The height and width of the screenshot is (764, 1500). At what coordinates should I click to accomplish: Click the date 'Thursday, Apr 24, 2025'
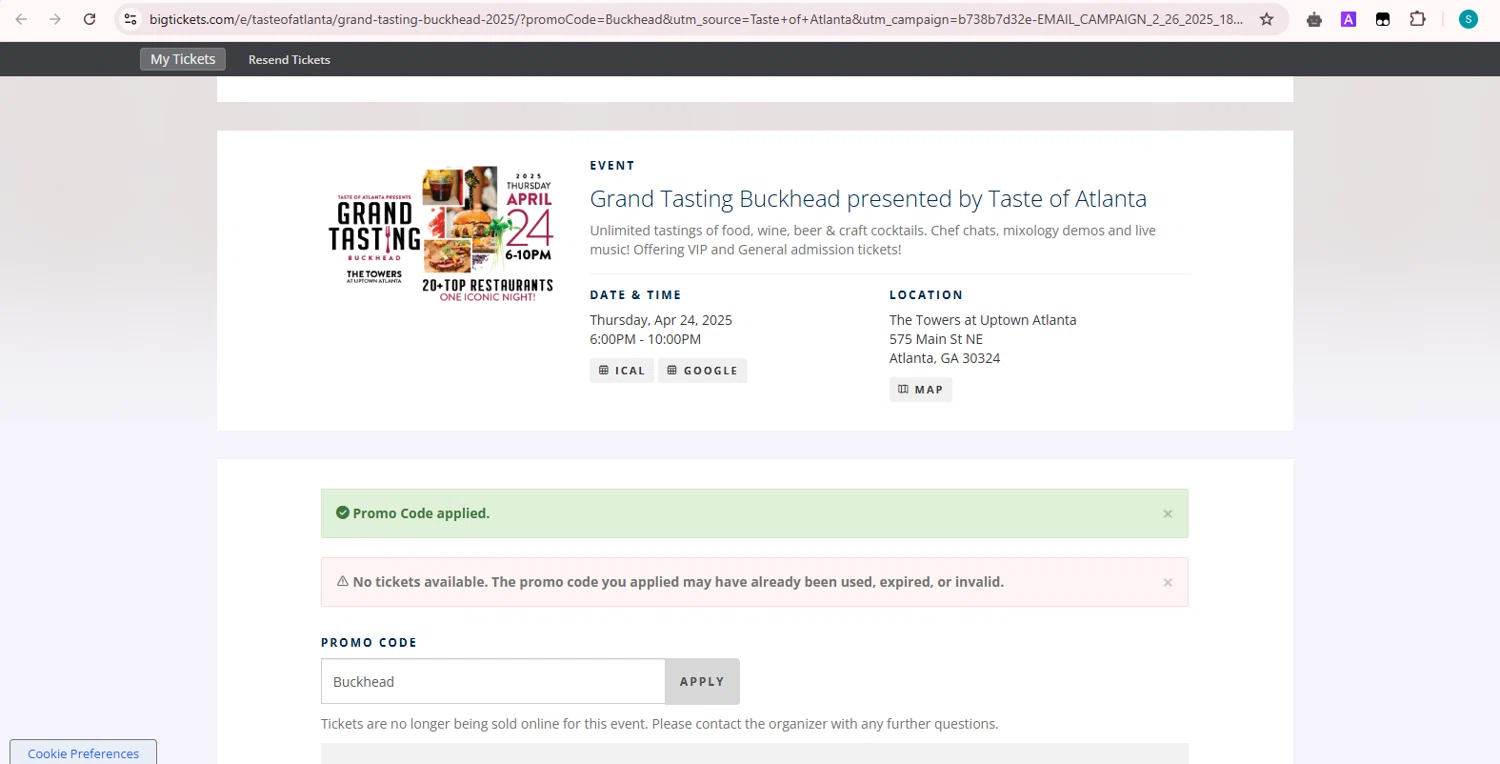pyautogui.click(x=661, y=320)
